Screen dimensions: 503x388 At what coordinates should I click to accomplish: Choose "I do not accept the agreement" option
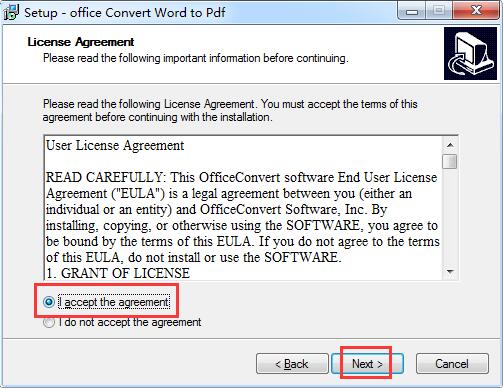pos(49,322)
